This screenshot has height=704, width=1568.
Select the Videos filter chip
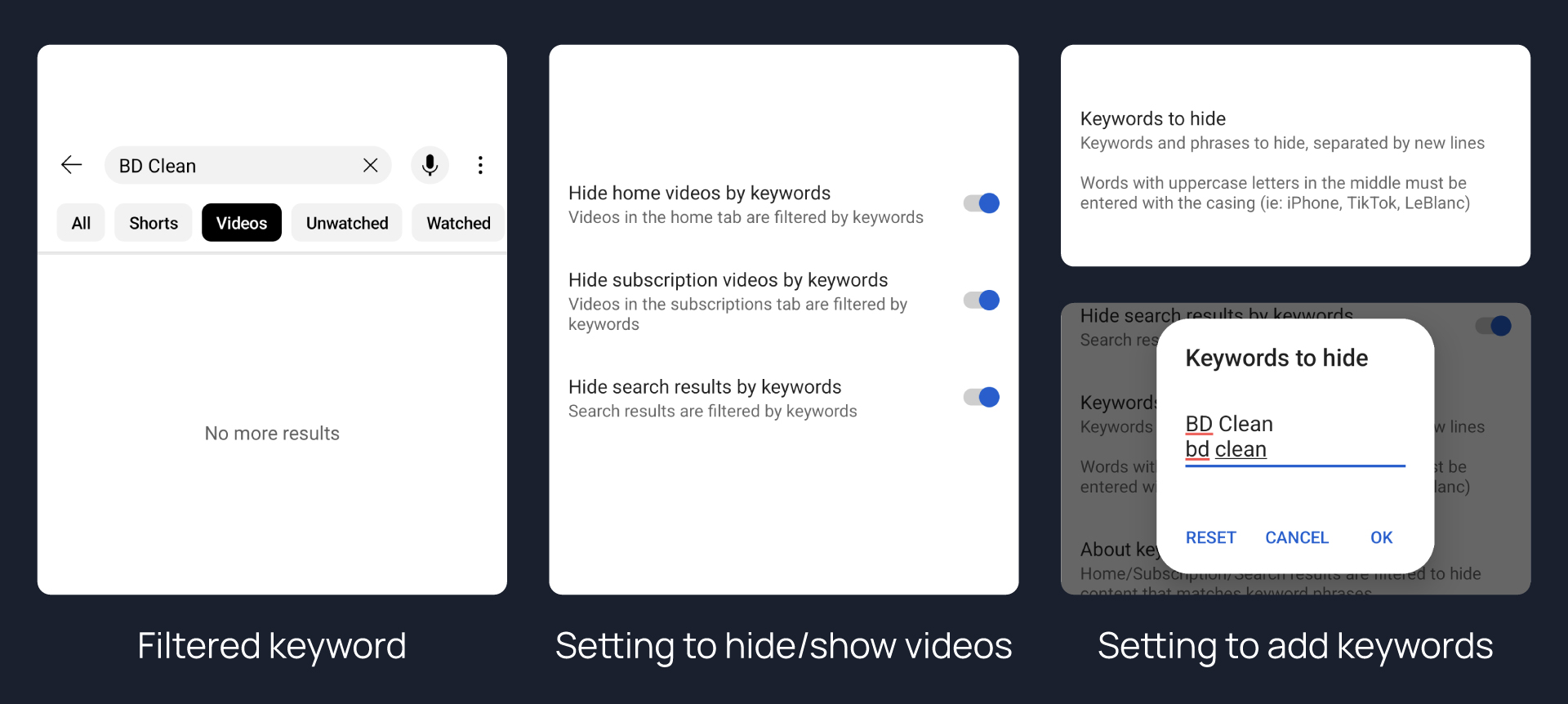(242, 223)
